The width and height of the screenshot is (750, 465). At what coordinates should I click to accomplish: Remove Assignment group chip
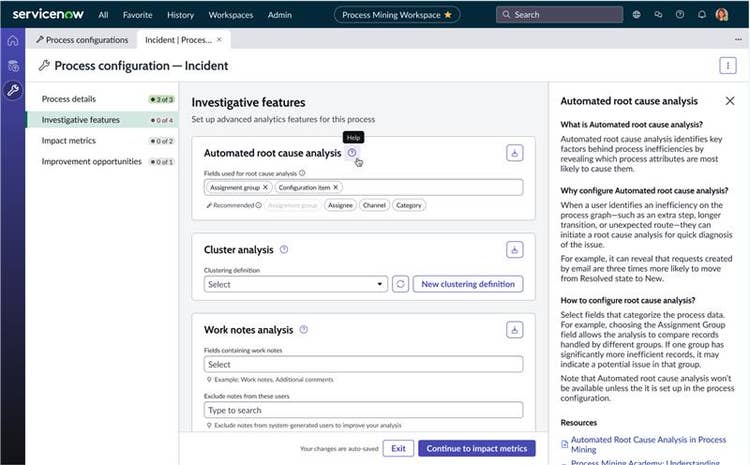[x=265, y=187]
